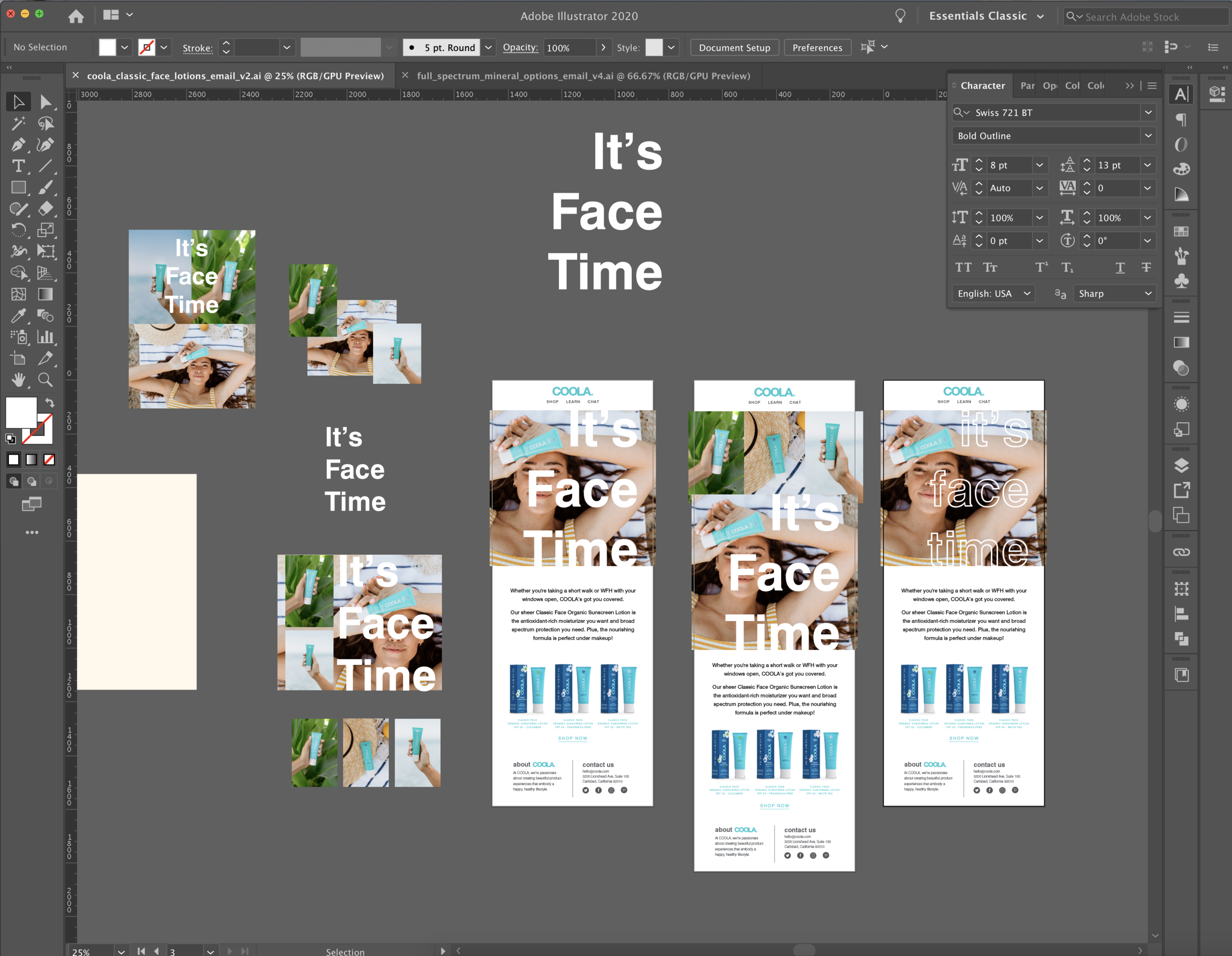Open the 8 pt font size dropdown
This screenshot has height=956, width=1232.
click(1040, 165)
